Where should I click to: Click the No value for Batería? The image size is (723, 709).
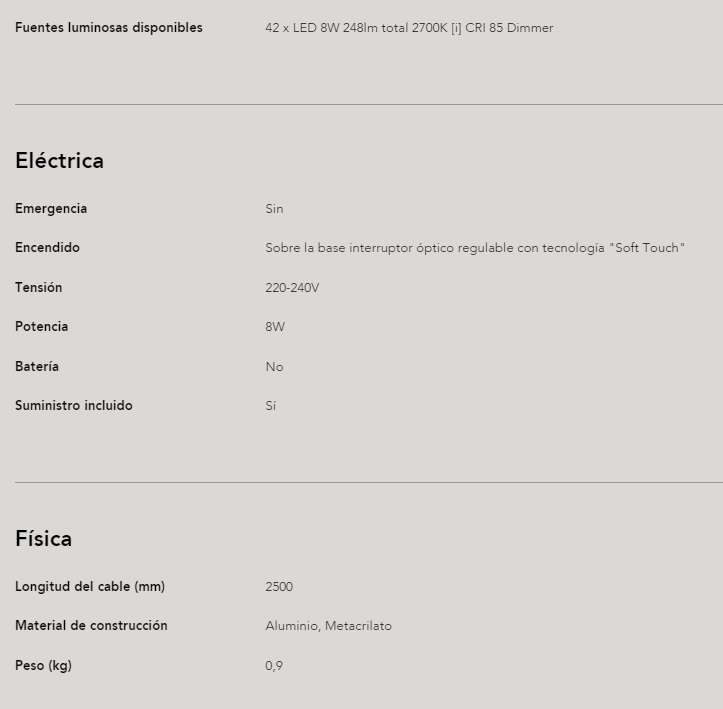pos(274,367)
